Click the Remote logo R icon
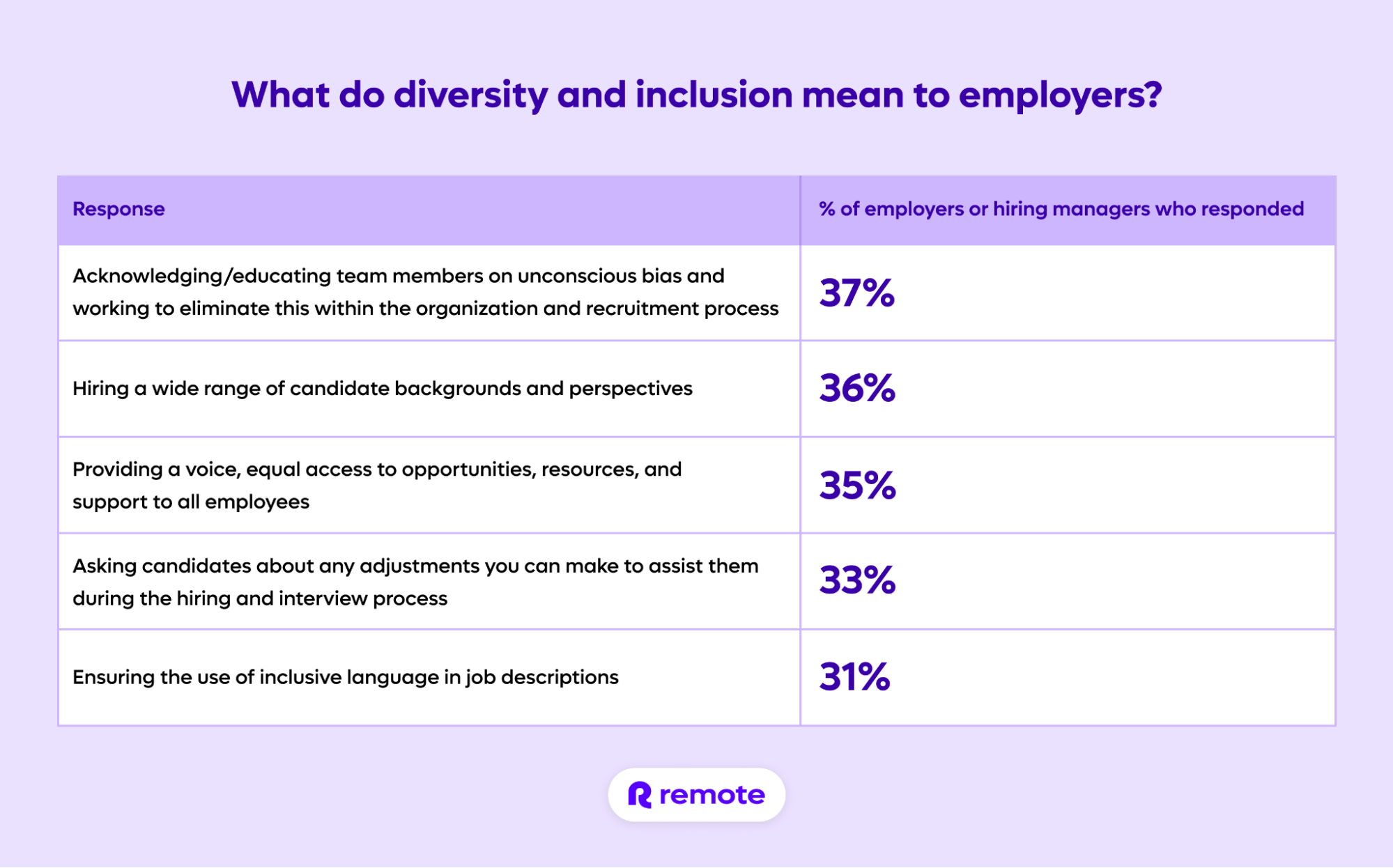This screenshot has width=1393, height=868. 639,794
